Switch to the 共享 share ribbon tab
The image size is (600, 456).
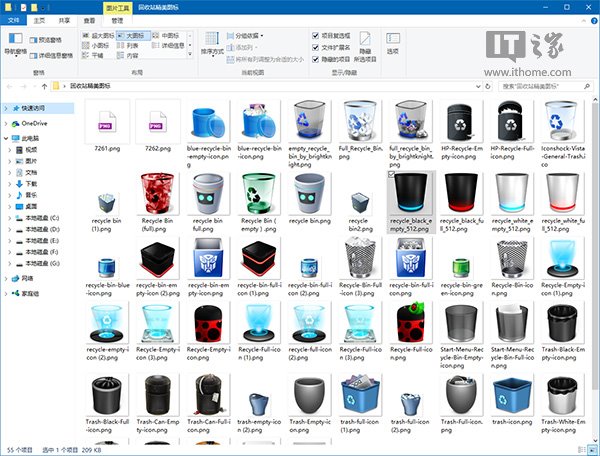(x=64, y=18)
